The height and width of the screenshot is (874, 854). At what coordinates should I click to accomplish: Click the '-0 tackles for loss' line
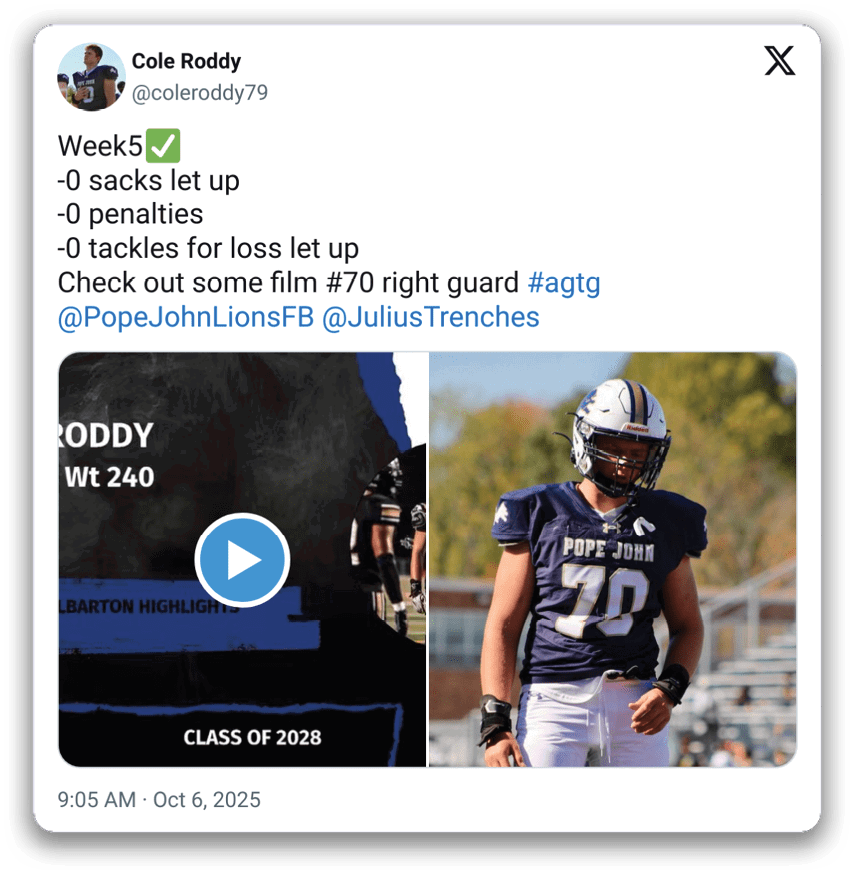(208, 248)
